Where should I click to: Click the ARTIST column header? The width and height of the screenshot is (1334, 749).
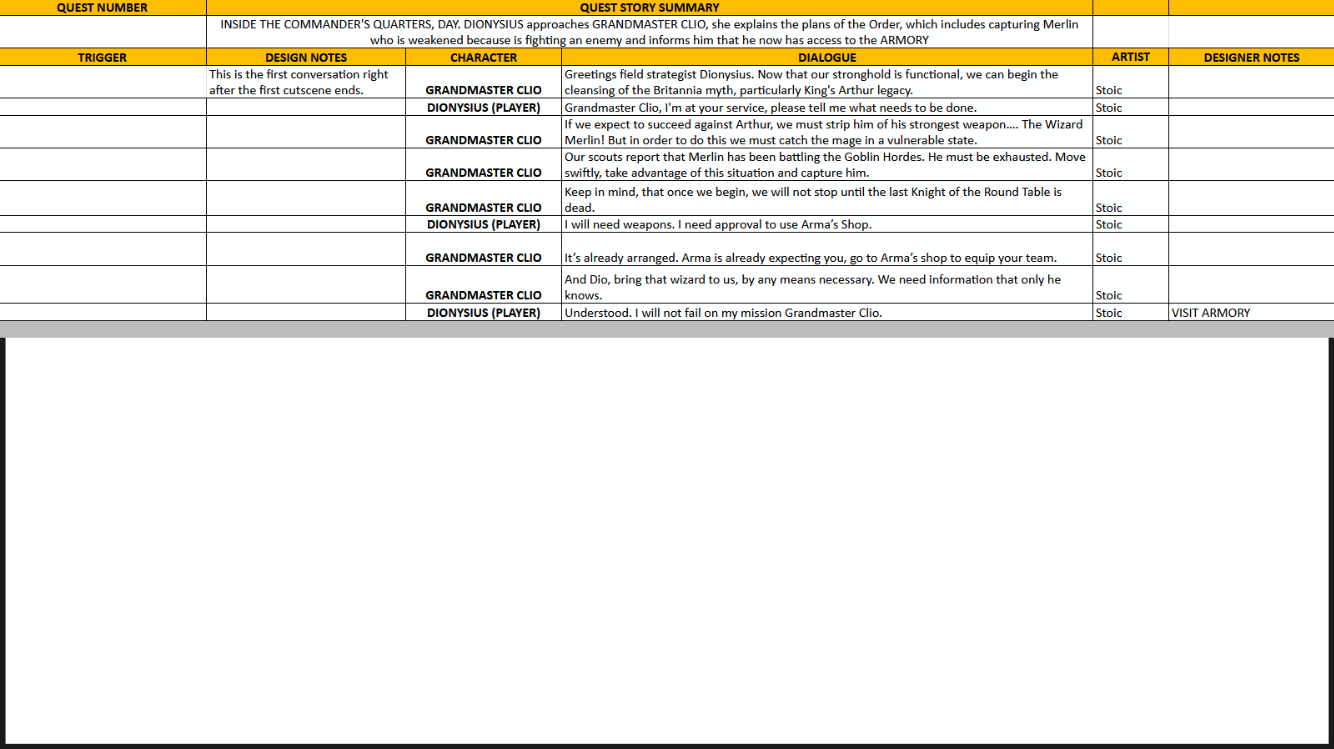click(1130, 57)
